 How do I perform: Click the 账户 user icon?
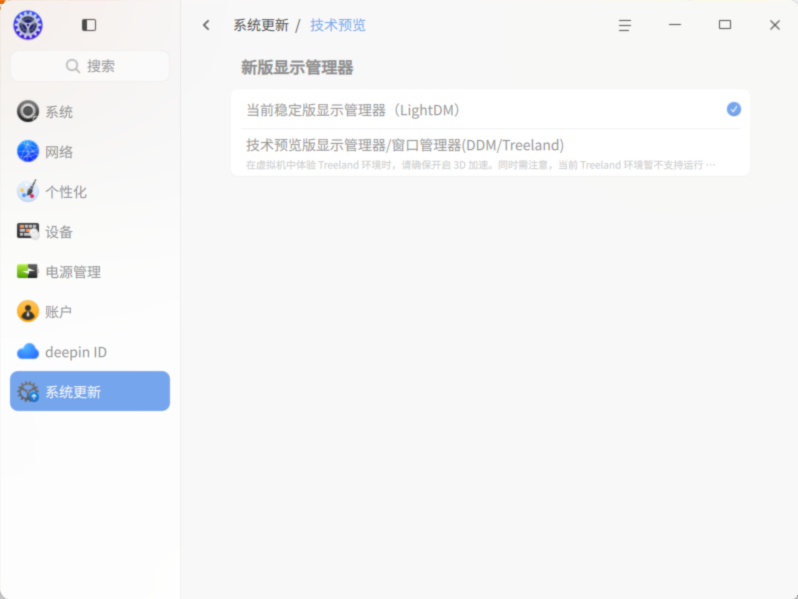pos(27,311)
